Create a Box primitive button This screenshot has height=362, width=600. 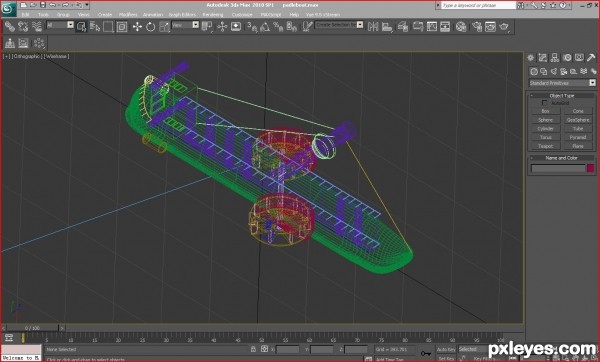(x=546, y=111)
